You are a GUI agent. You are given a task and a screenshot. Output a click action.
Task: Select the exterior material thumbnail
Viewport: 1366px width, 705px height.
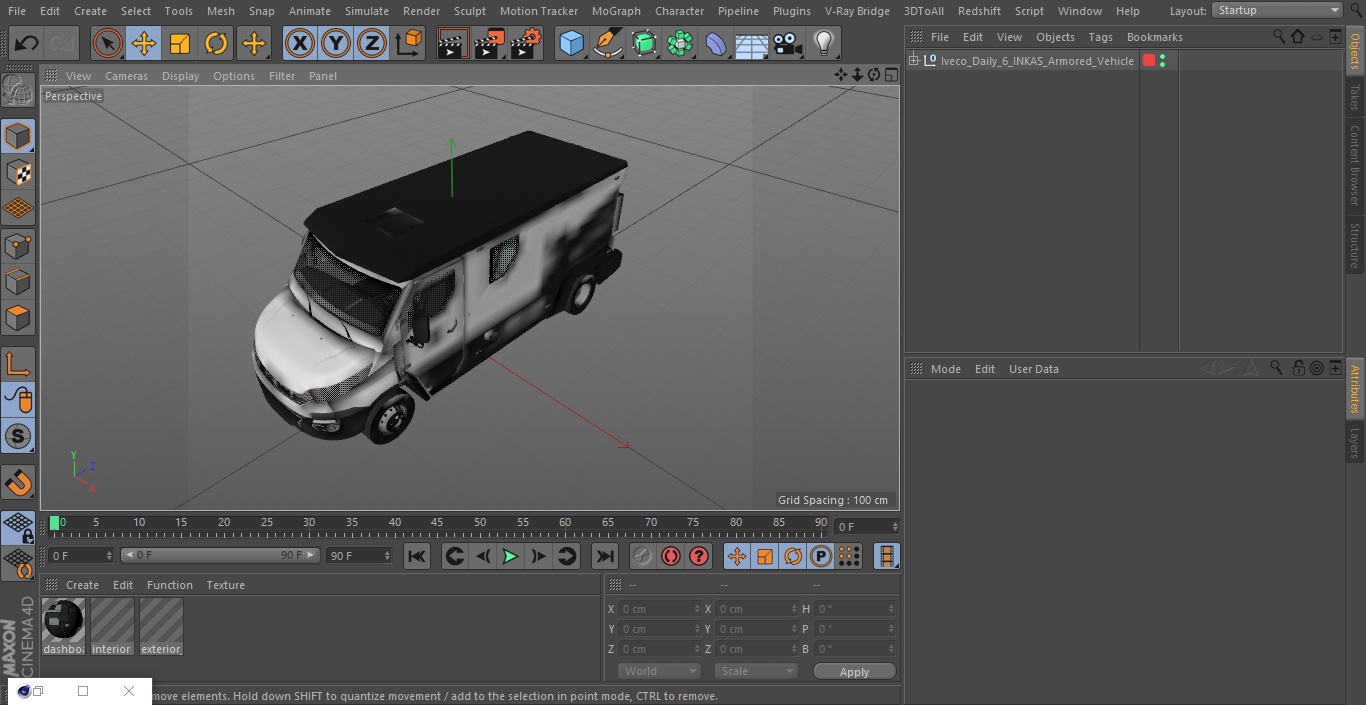tap(161, 626)
